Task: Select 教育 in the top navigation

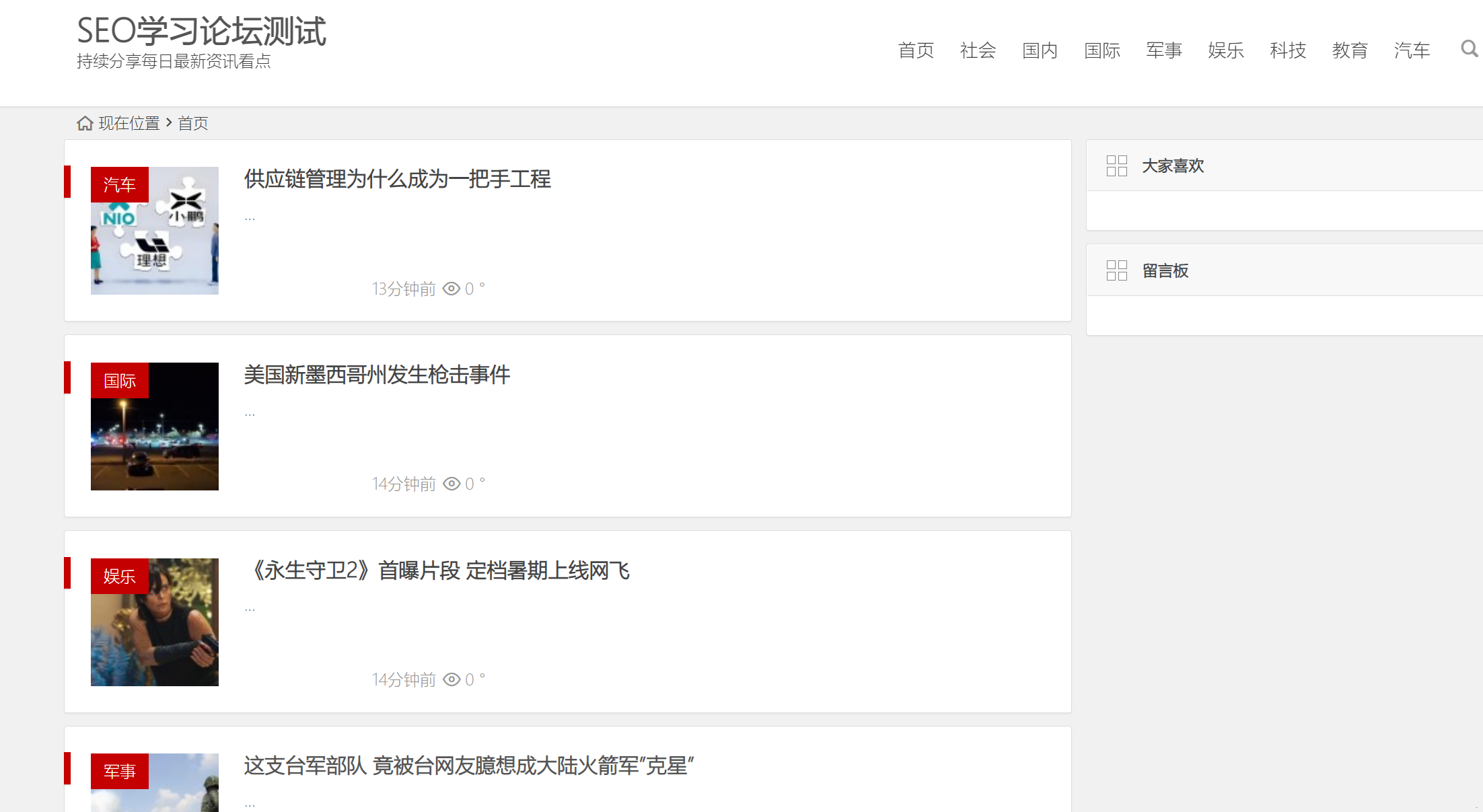Action: 1349,50
